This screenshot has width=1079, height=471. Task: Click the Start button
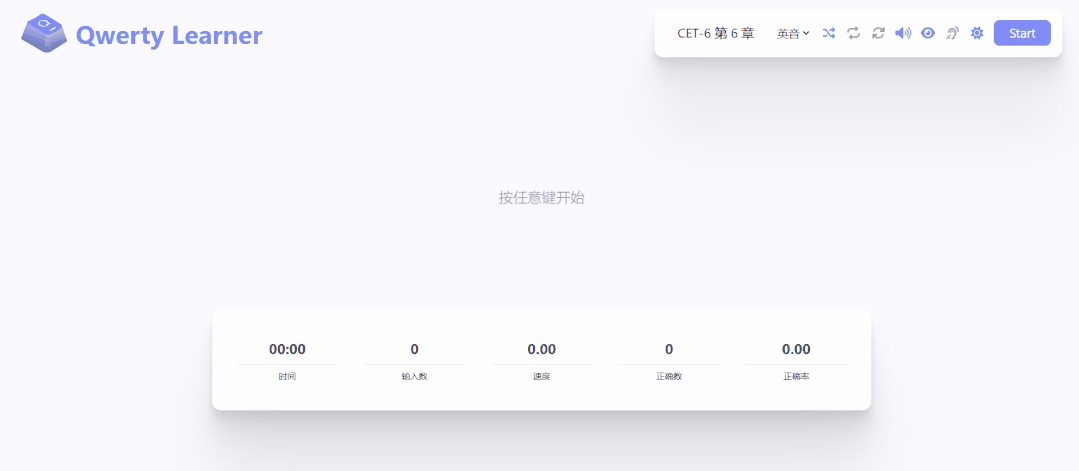[x=1022, y=33]
